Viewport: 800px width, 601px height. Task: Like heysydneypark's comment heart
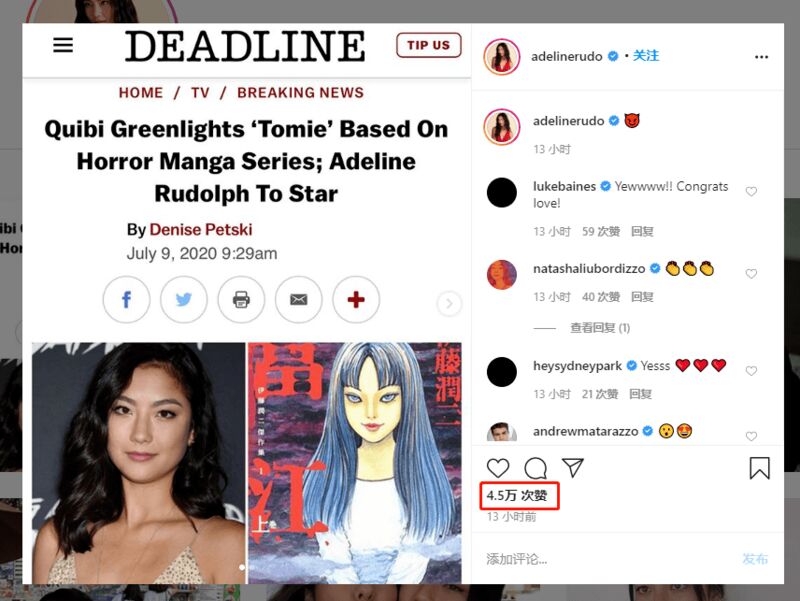(x=751, y=371)
